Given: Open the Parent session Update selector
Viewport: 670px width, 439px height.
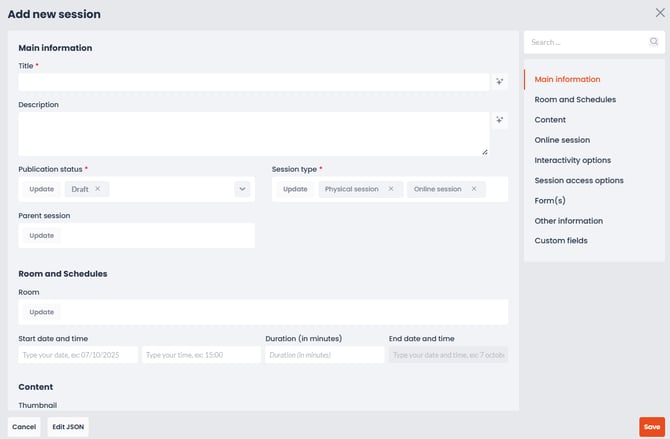Looking at the screenshot, I should (x=42, y=236).
